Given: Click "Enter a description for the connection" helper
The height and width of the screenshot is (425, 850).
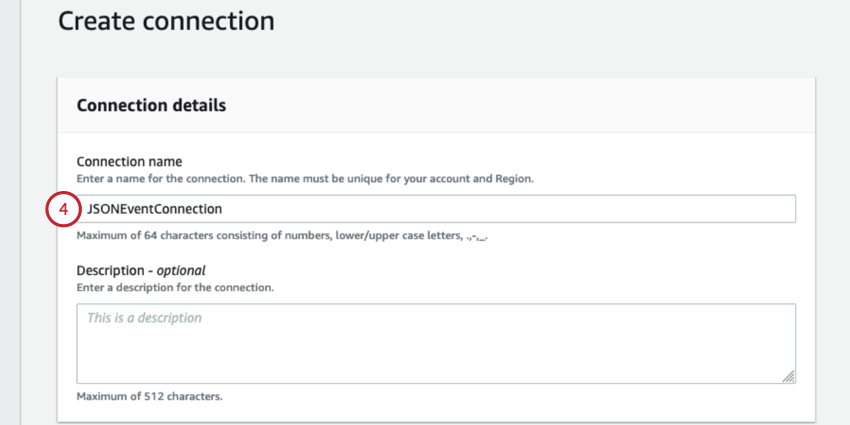Looking at the screenshot, I should tap(175, 287).
